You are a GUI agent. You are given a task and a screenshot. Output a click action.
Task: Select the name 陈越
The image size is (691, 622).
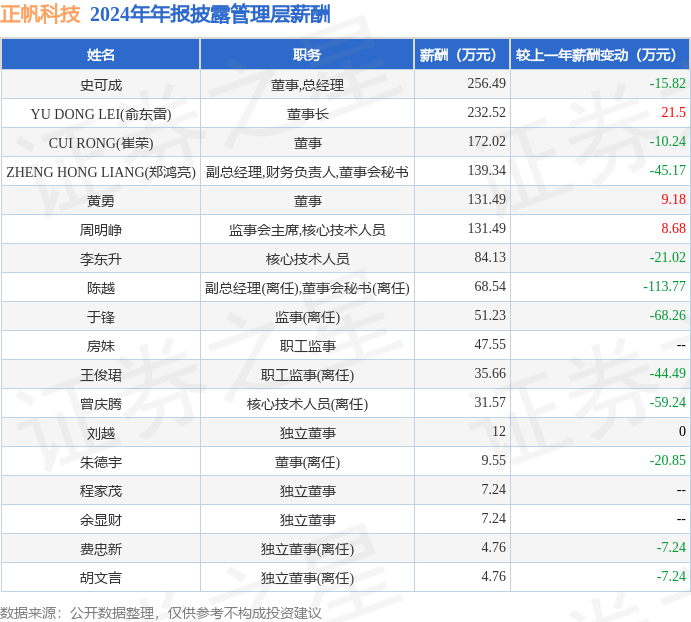pos(101,288)
